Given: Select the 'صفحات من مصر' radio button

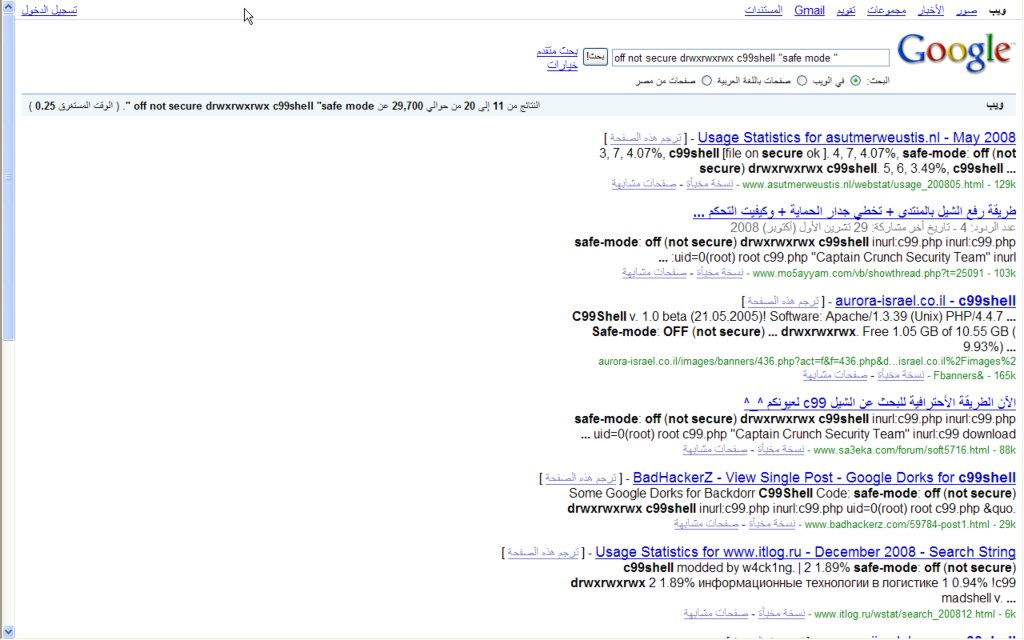Looking at the screenshot, I should click(x=707, y=81).
